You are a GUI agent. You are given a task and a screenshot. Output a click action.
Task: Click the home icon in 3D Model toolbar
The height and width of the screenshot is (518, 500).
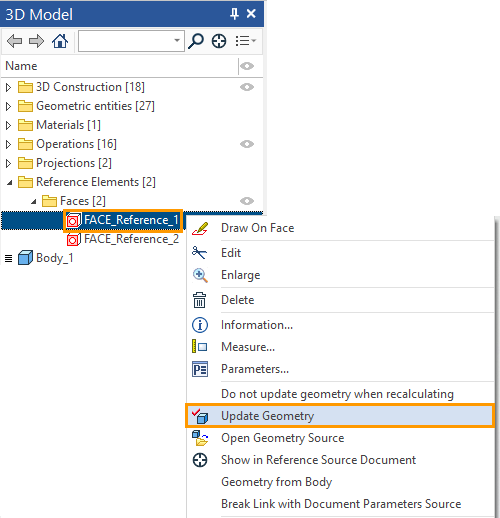(x=60, y=41)
